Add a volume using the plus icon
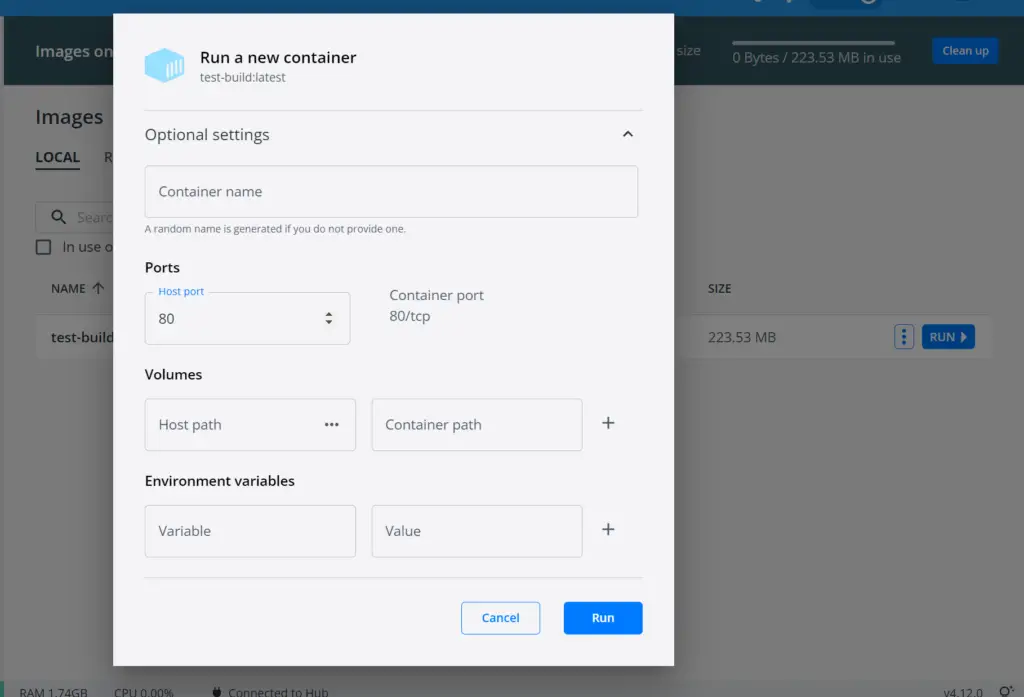This screenshot has width=1024, height=697. (x=608, y=422)
